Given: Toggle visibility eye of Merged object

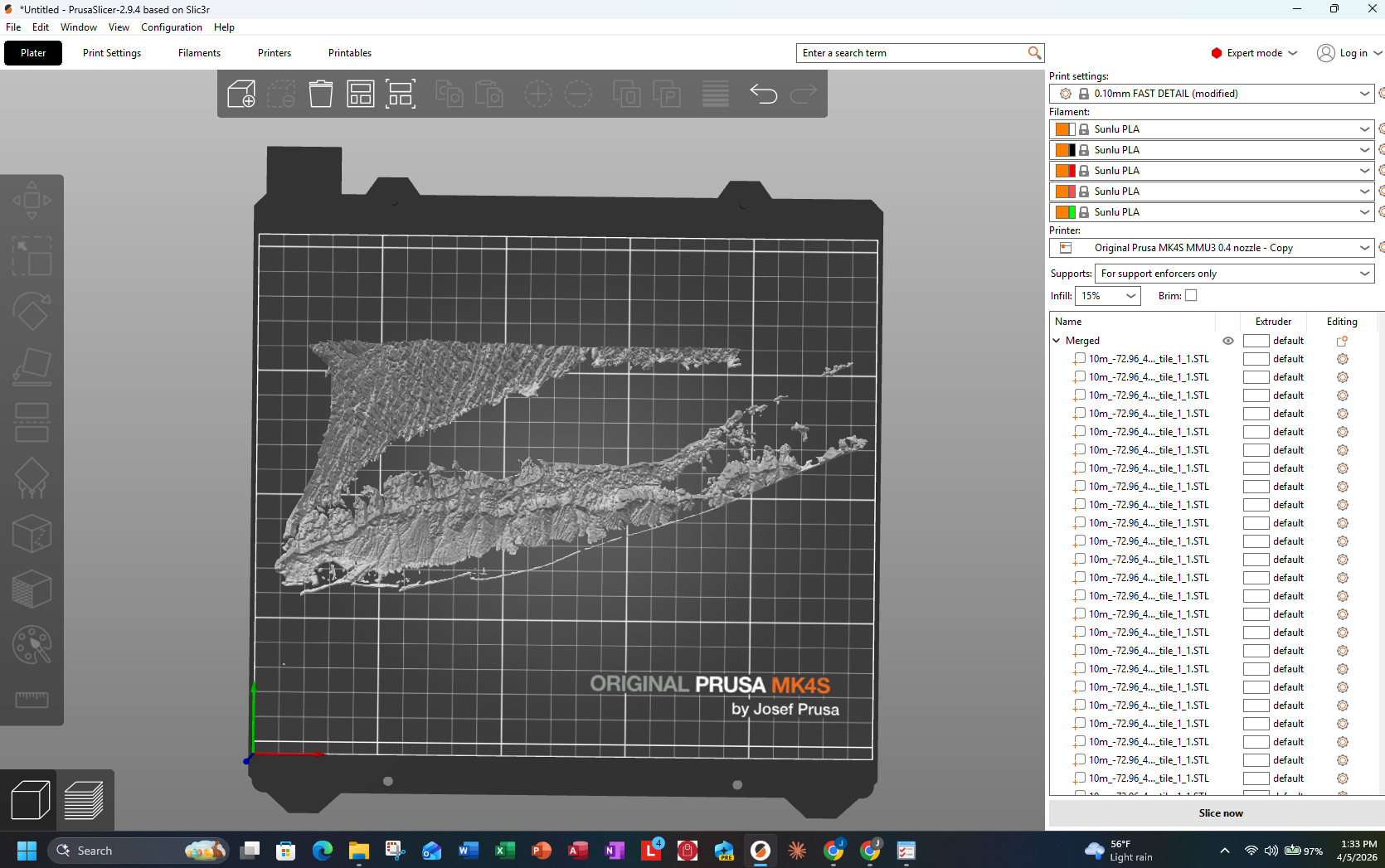Looking at the screenshot, I should (x=1228, y=341).
